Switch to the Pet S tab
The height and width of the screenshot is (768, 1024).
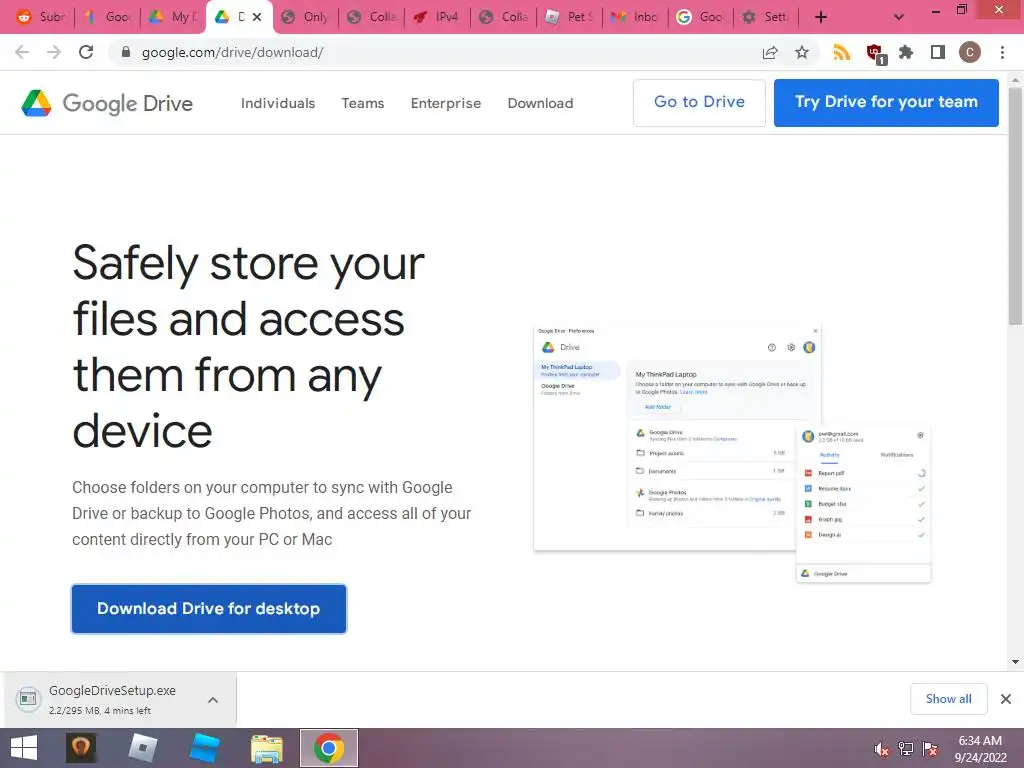[x=568, y=17]
